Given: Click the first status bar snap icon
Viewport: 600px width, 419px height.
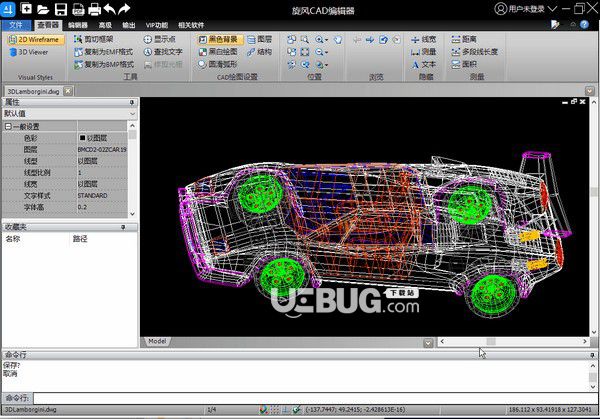Looking at the screenshot, I should [x=263, y=410].
